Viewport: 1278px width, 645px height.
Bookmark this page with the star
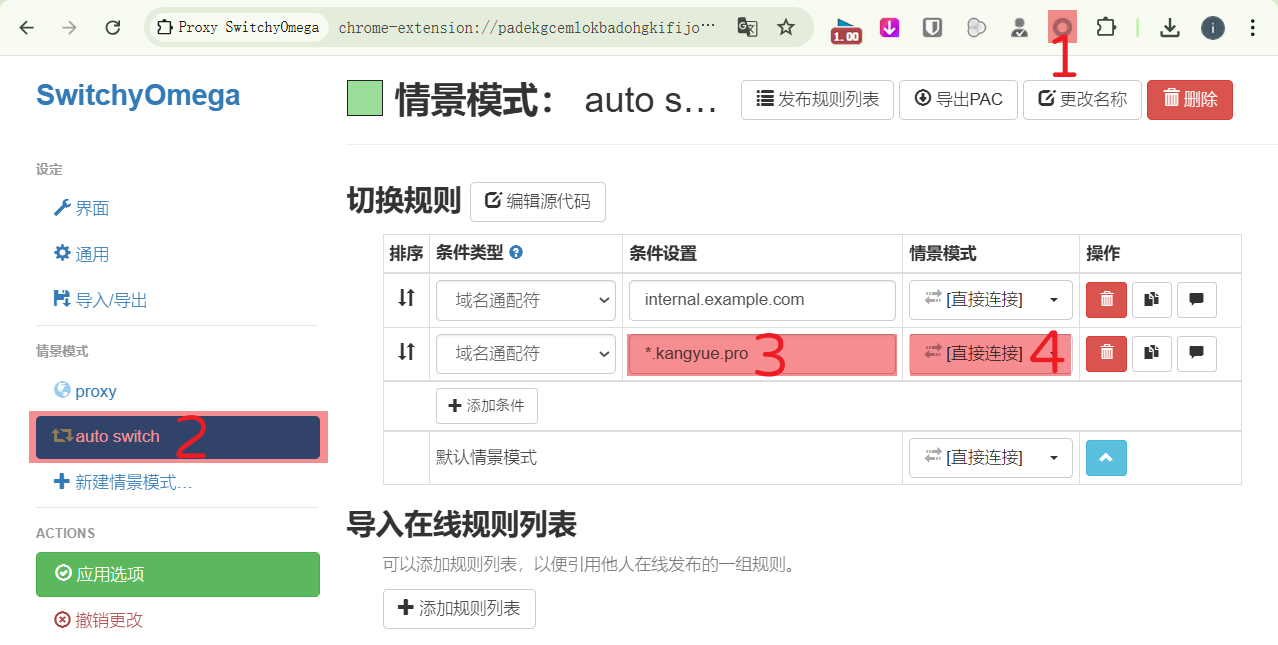coord(786,27)
